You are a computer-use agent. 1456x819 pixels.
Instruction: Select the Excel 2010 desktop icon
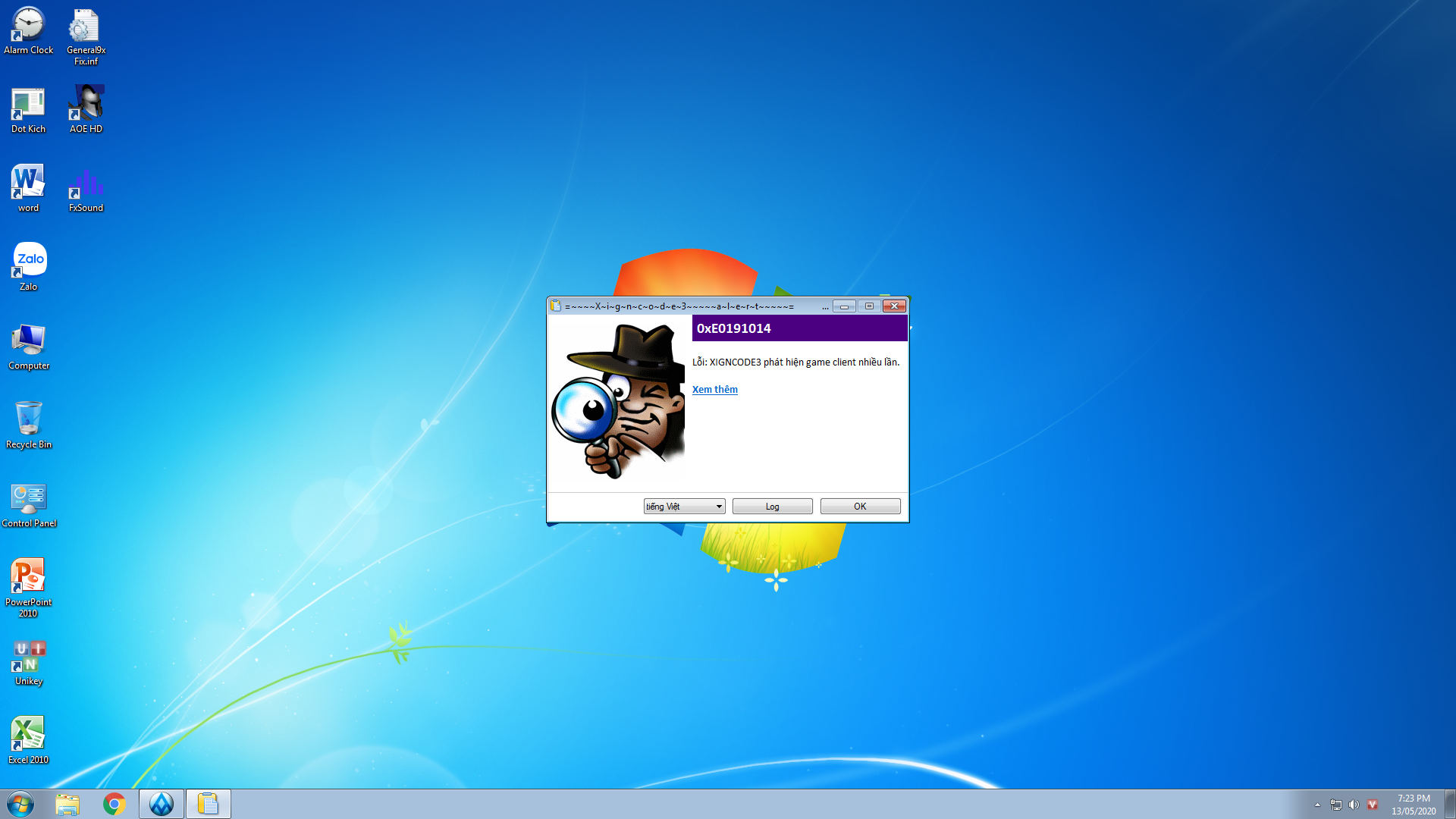coord(28,740)
